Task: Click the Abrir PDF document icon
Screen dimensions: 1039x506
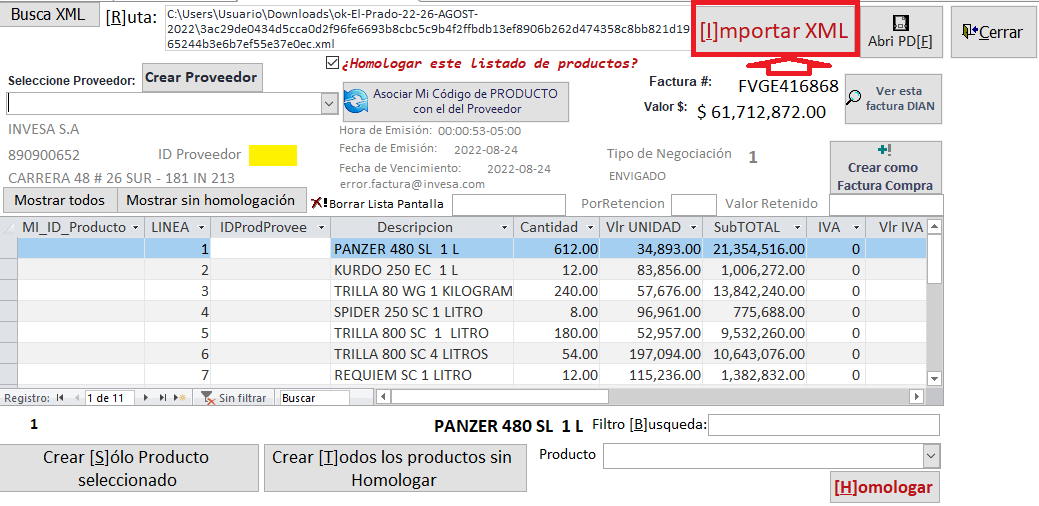Action: pos(901,22)
